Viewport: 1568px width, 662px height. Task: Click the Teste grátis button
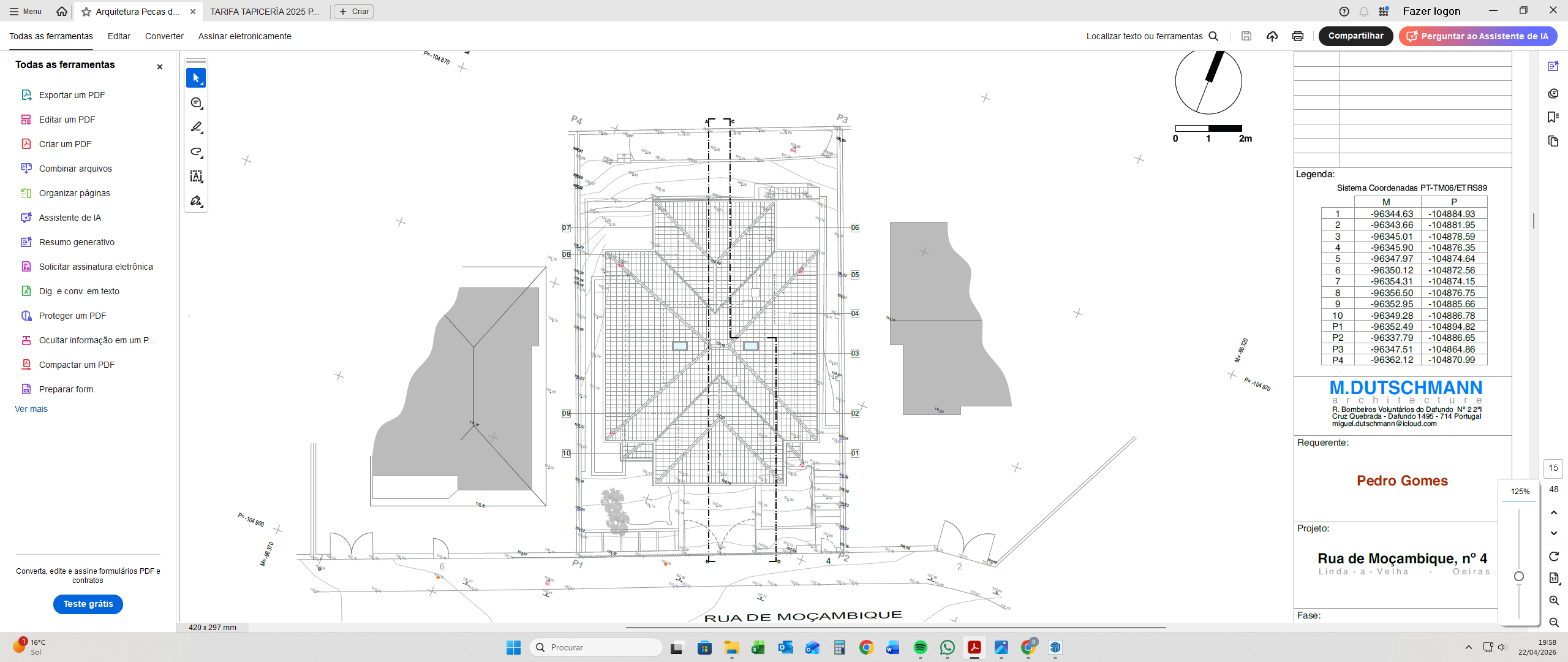88,604
